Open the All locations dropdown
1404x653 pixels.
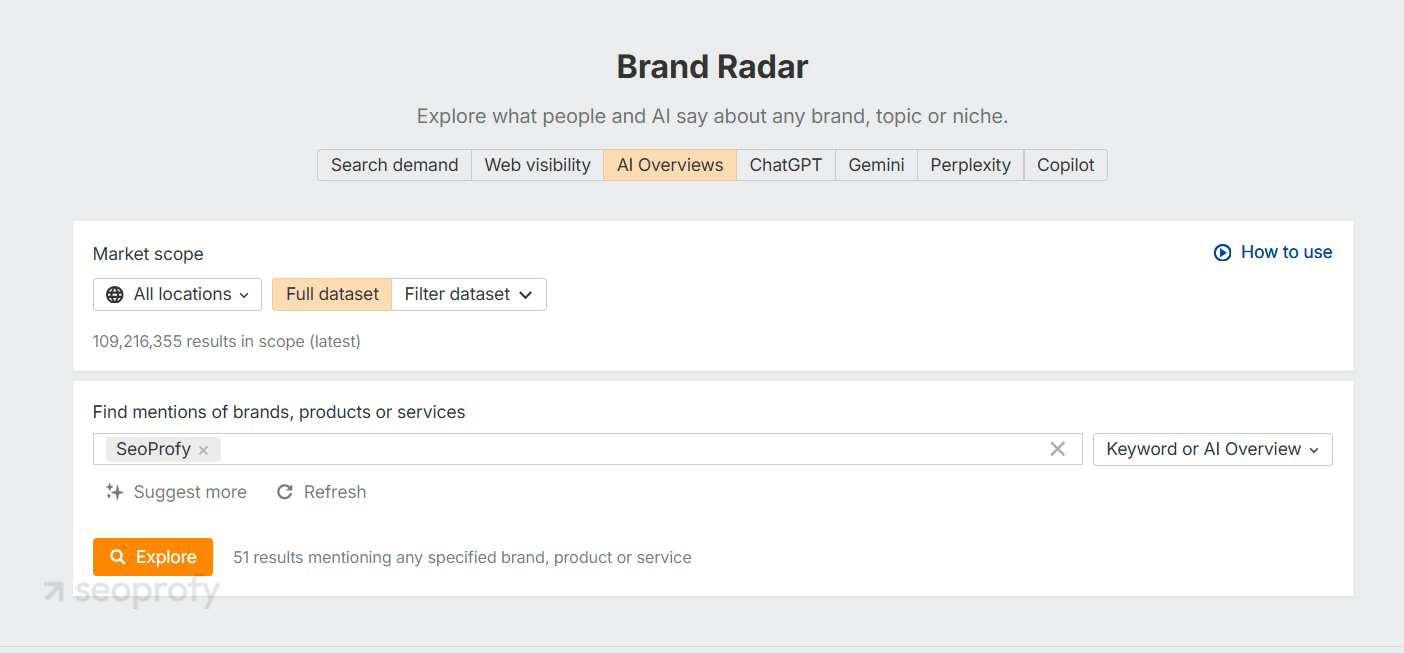[177, 294]
